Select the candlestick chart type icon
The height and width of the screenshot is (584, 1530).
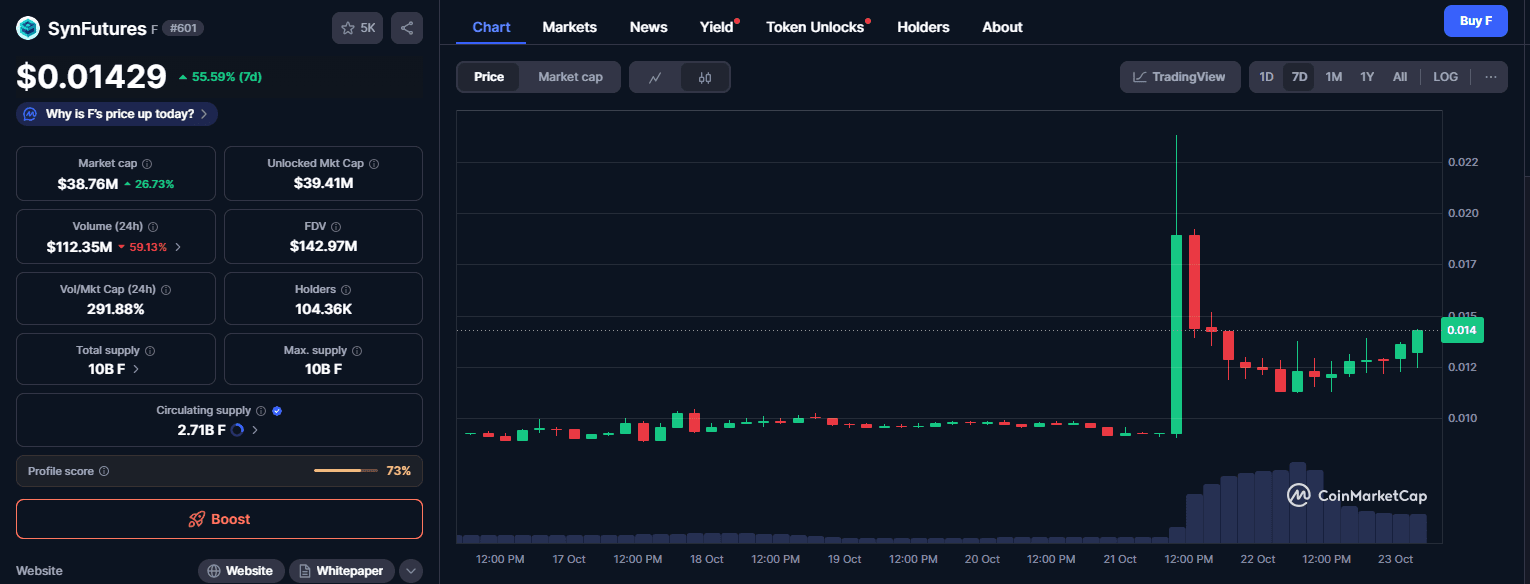(x=704, y=77)
